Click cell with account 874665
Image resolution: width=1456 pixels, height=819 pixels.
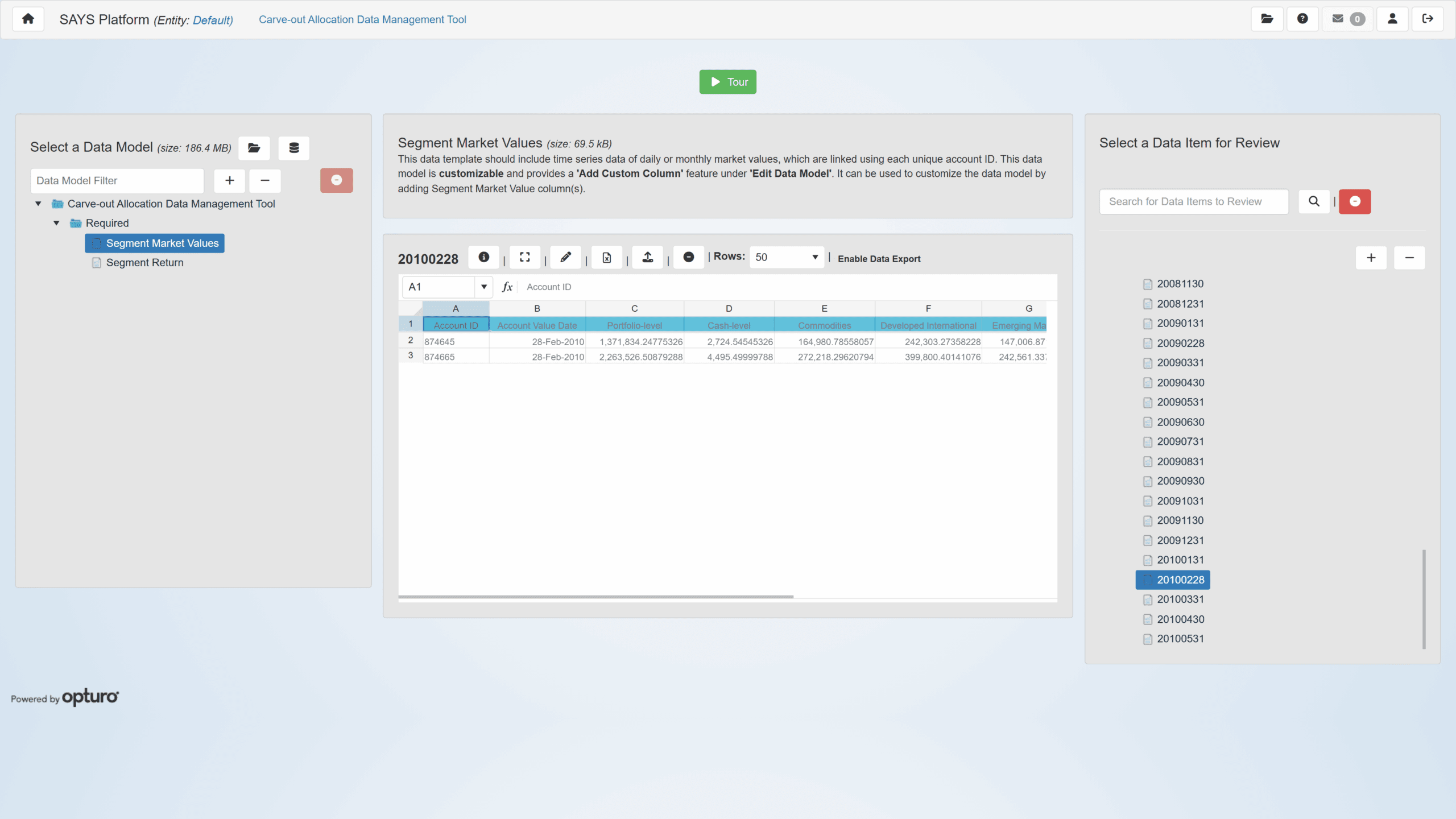click(456, 357)
